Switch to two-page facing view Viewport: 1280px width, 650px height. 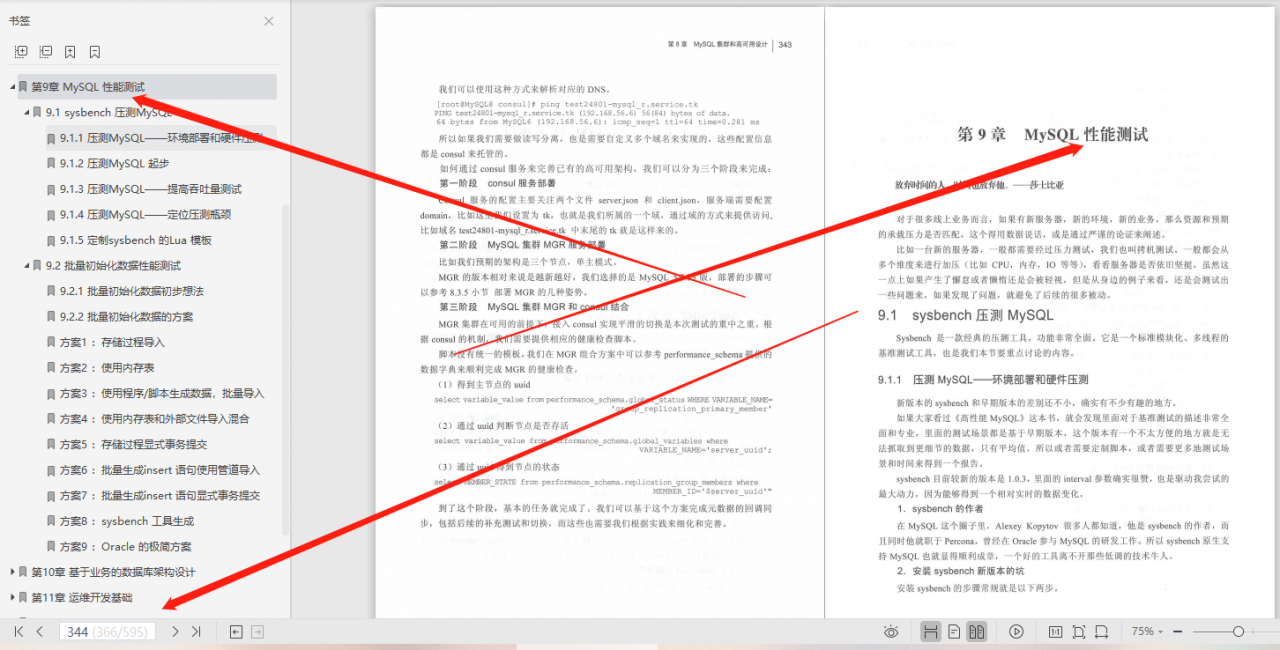[x=977, y=631]
